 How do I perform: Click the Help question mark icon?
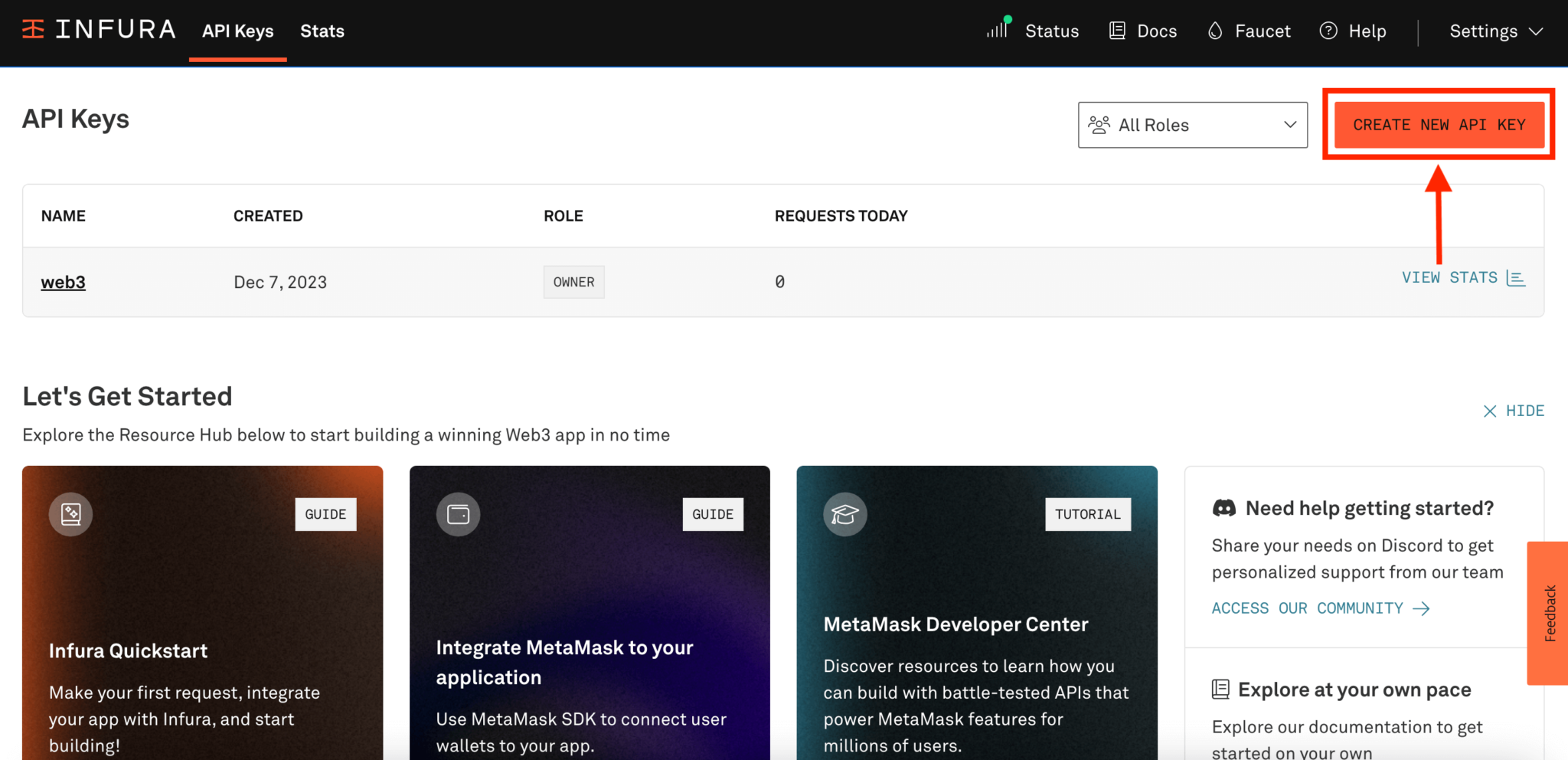1327,31
